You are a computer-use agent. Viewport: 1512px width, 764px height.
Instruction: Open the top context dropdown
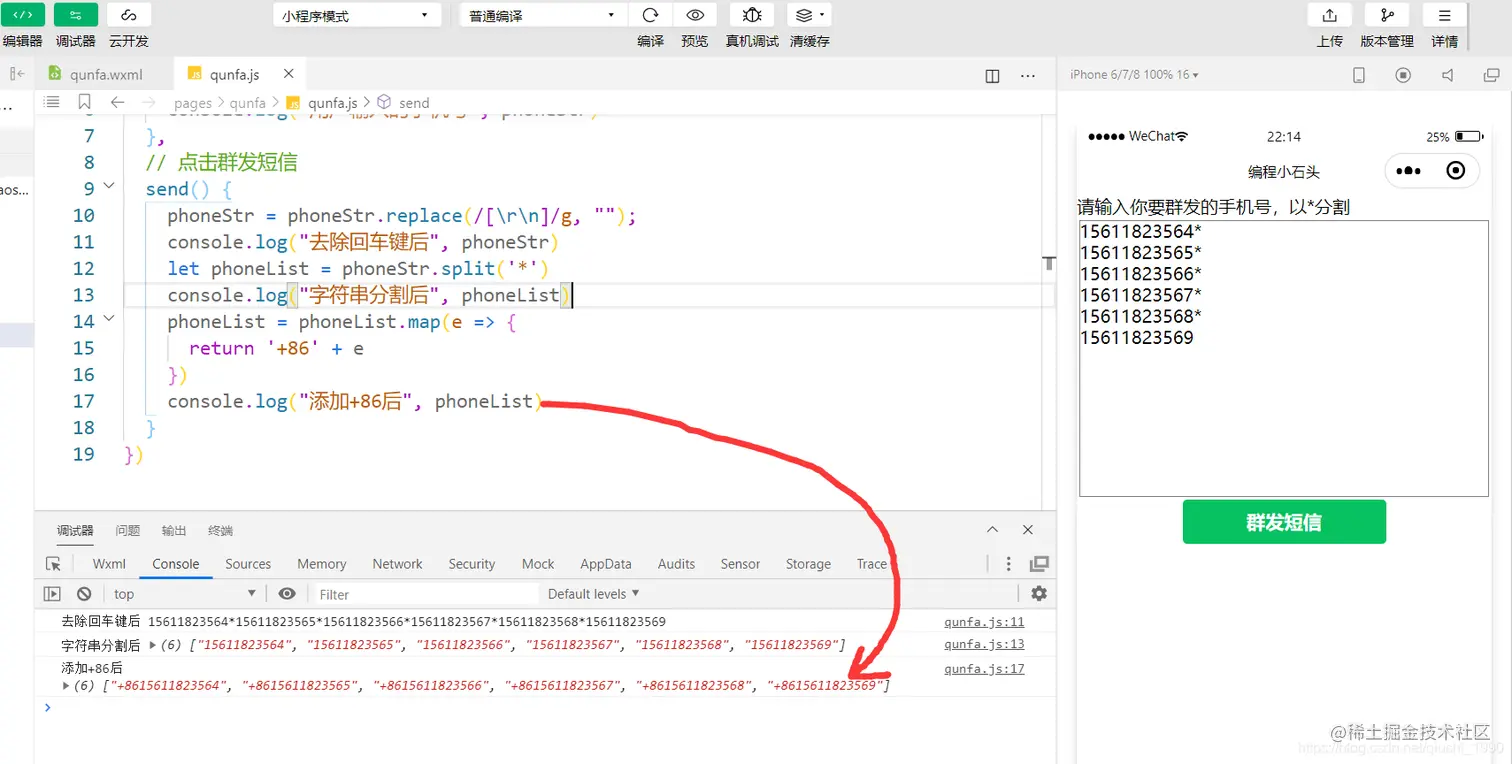tap(185, 594)
